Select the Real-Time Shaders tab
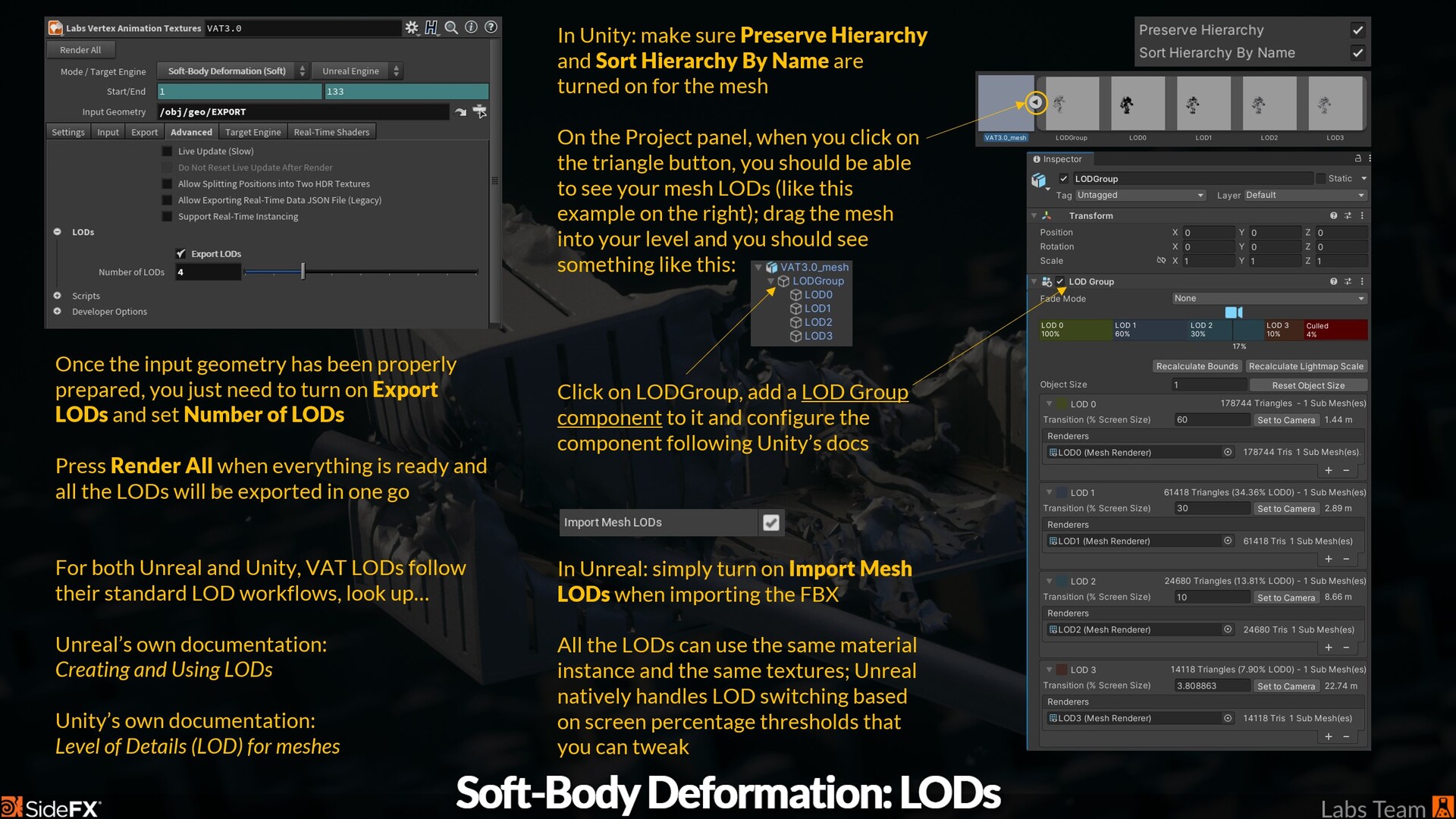Image resolution: width=1456 pixels, height=819 pixels. point(331,131)
